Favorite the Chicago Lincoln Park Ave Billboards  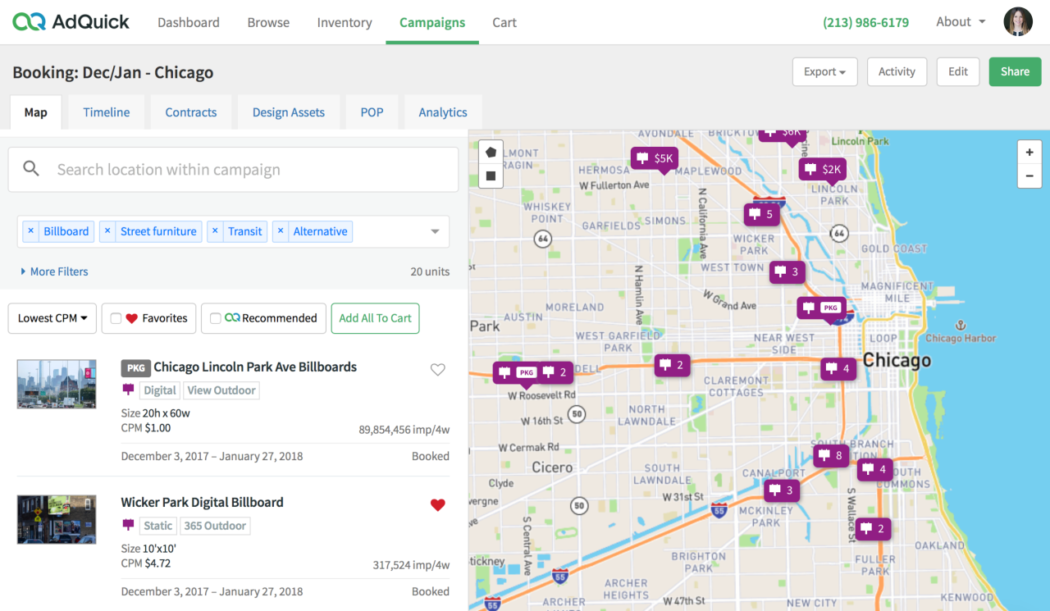point(437,369)
